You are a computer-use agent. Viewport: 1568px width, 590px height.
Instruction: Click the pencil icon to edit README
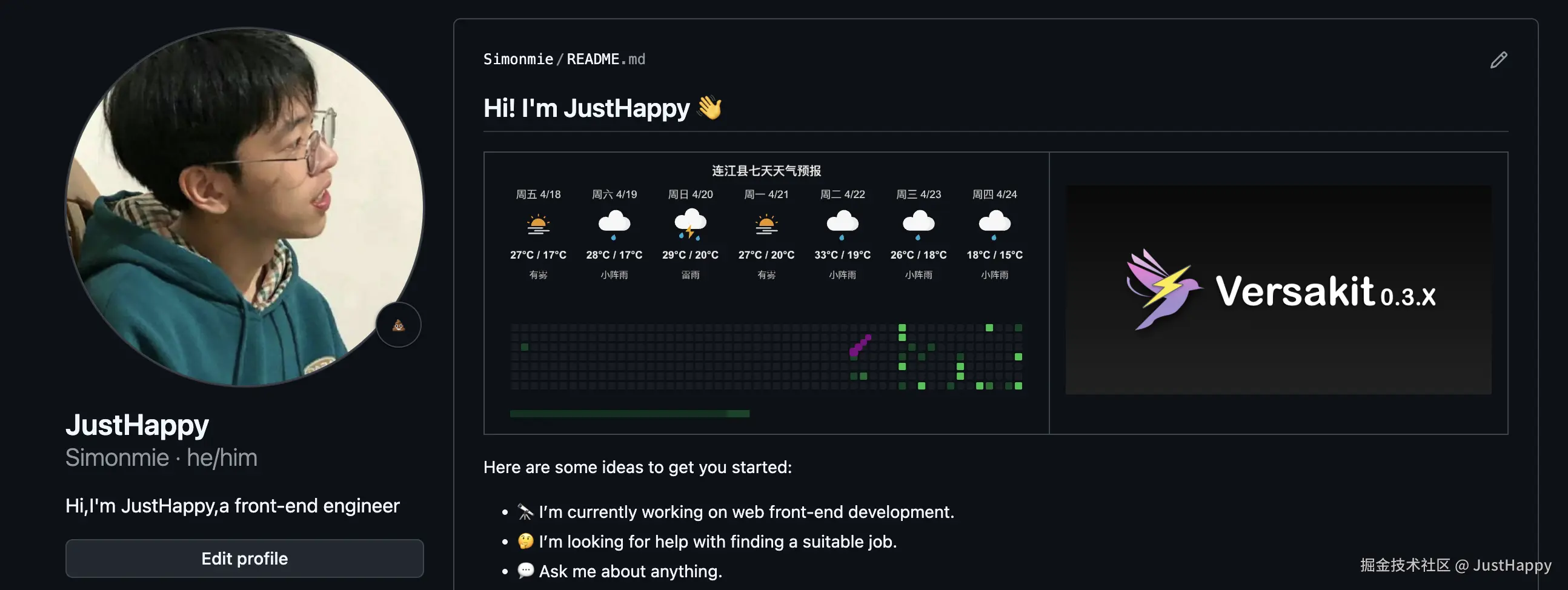click(x=1498, y=60)
